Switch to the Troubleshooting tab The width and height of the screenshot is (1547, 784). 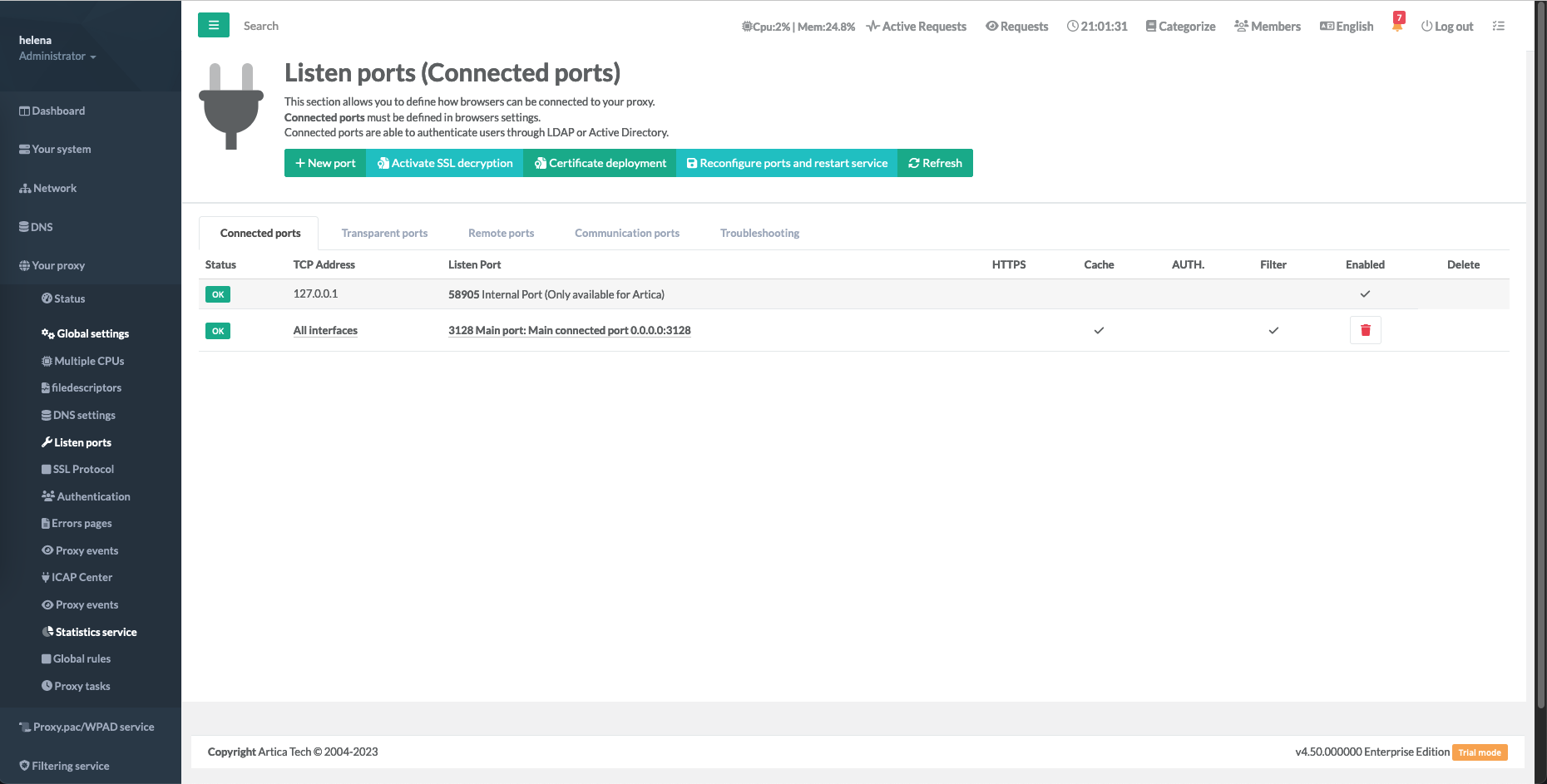click(x=759, y=234)
